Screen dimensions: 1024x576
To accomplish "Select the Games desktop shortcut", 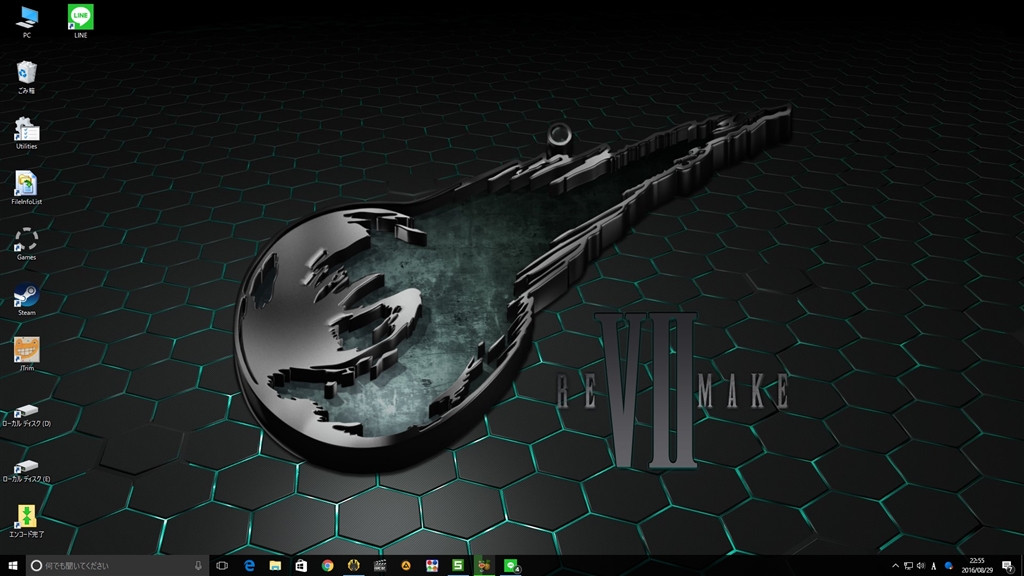I will tap(26, 244).
